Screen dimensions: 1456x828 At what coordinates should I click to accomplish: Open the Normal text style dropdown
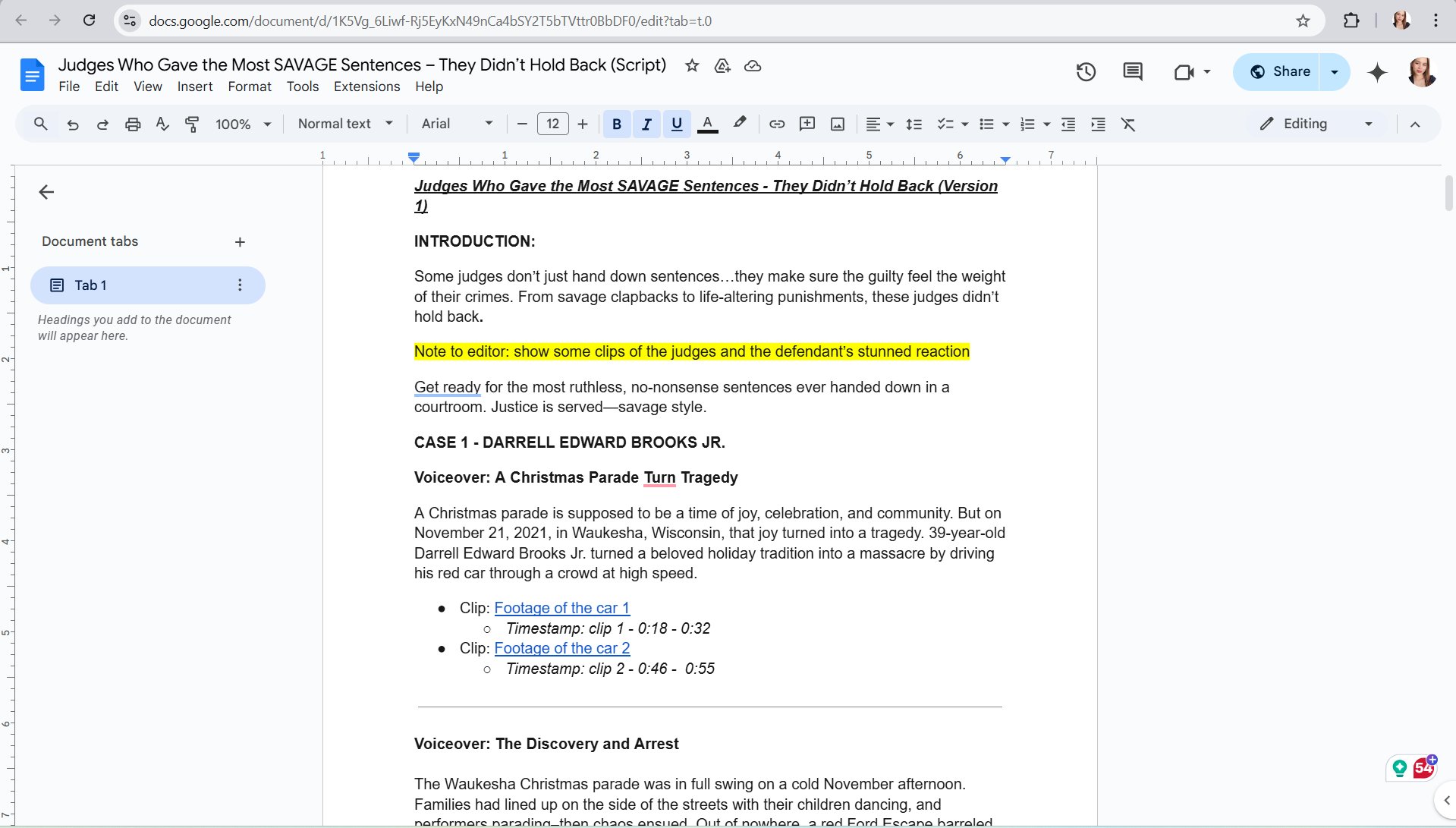345,124
